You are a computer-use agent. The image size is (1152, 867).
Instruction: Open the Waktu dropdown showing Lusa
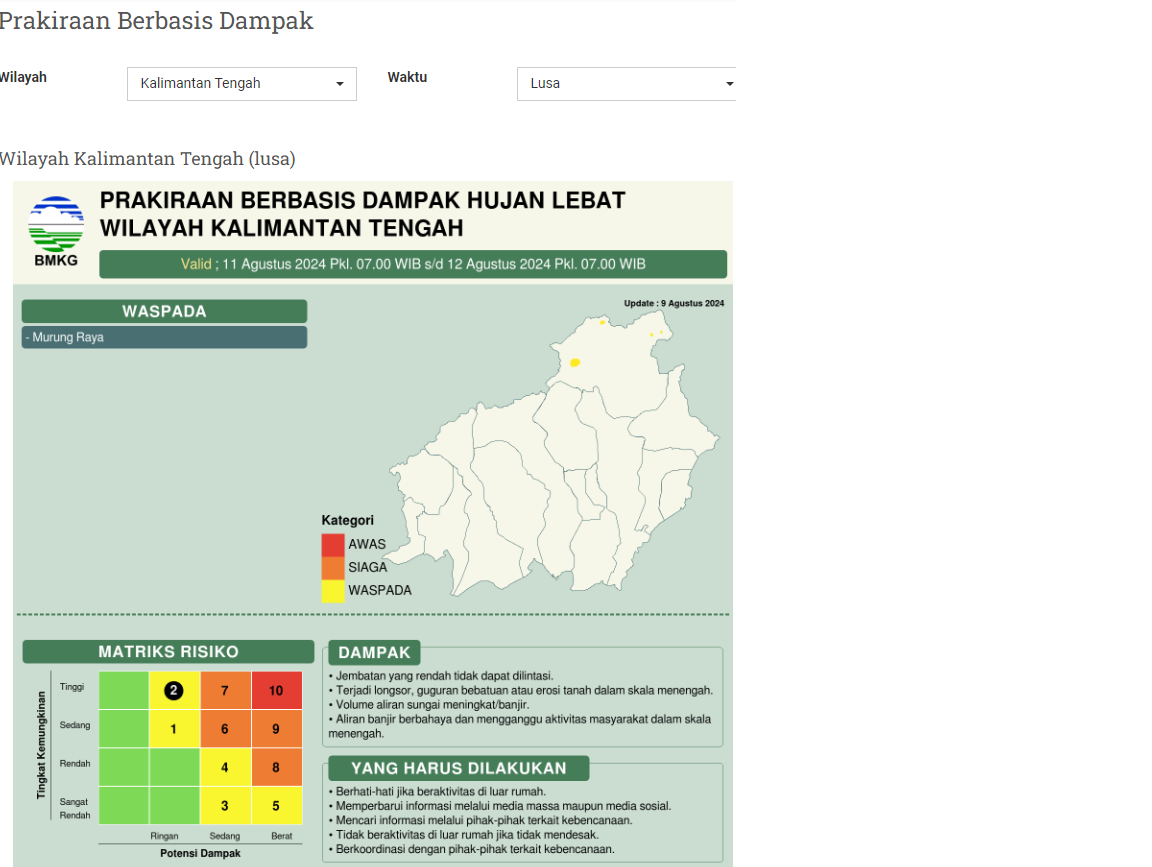tap(626, 84)
